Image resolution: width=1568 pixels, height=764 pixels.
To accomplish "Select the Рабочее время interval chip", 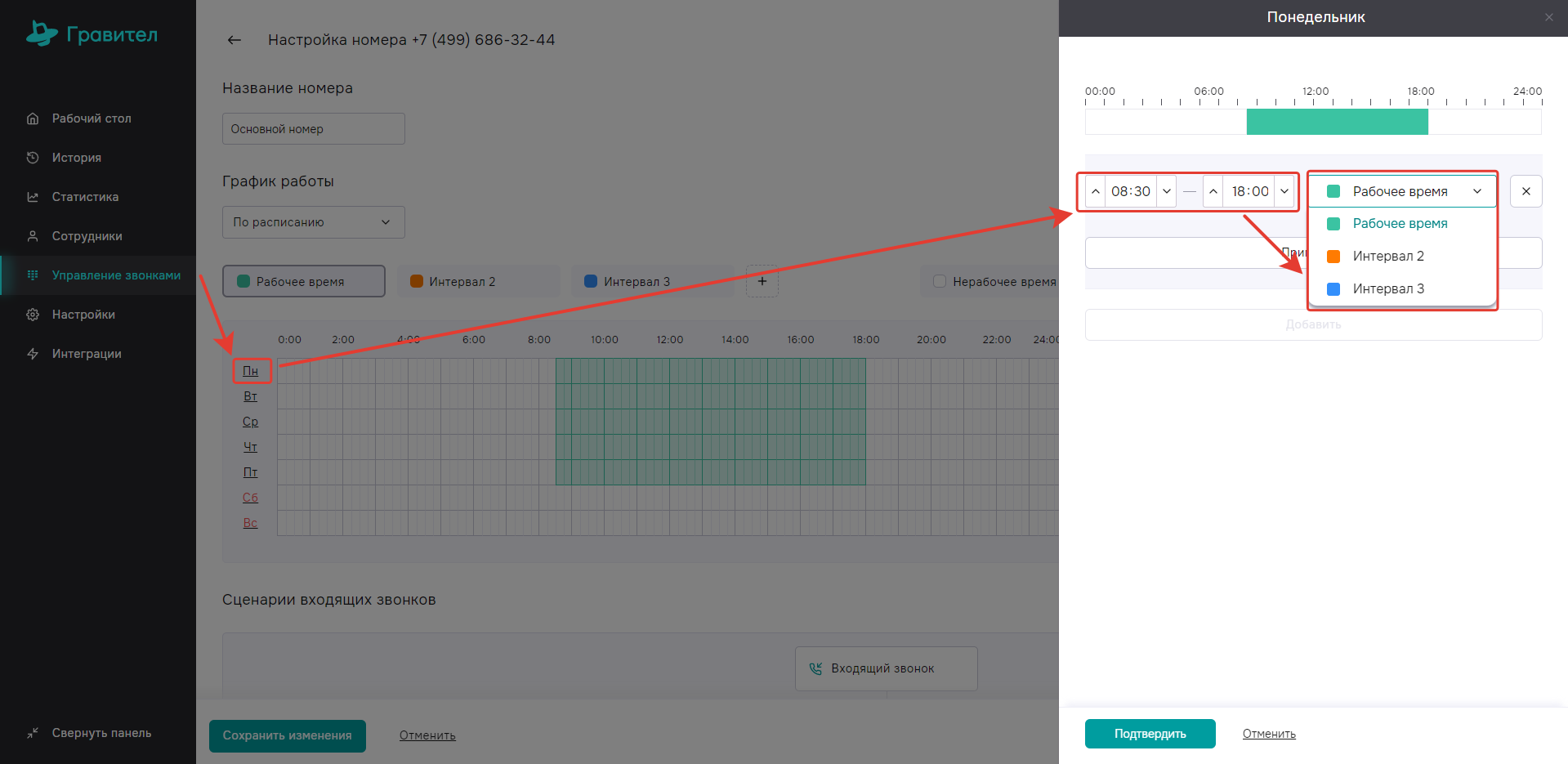I will coord(303,281).
